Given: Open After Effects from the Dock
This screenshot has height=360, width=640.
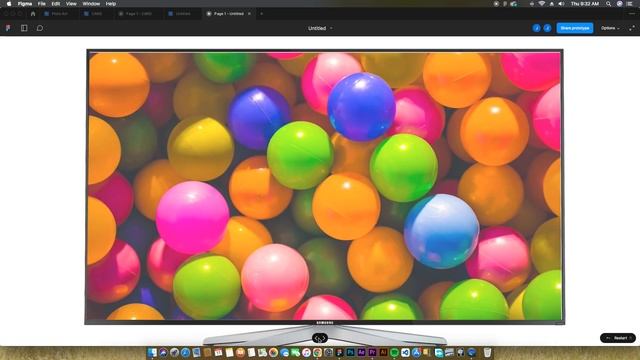Looking at the screenshot, I should point(361,352).
